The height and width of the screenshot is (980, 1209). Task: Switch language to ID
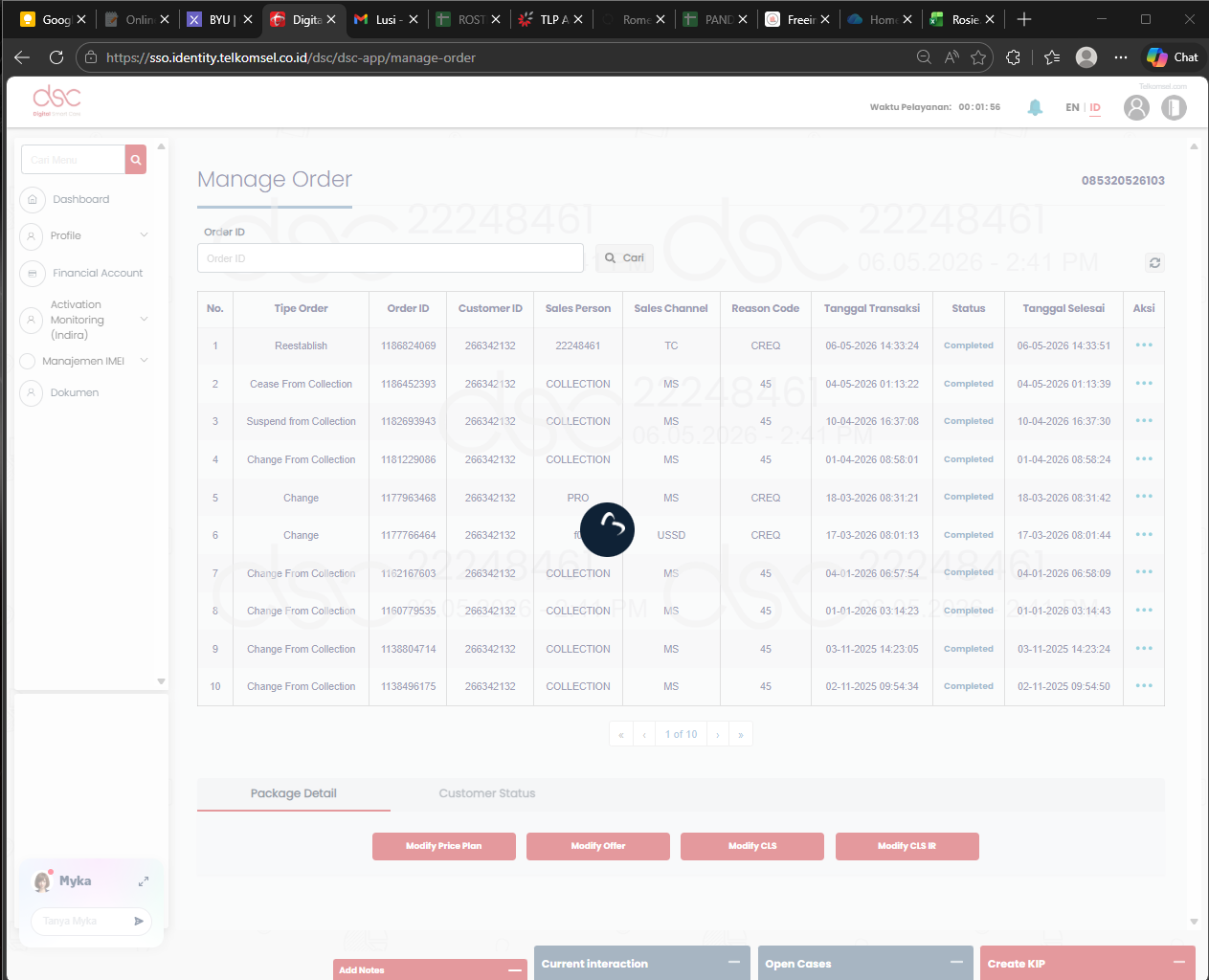[x=1095, y=107]
